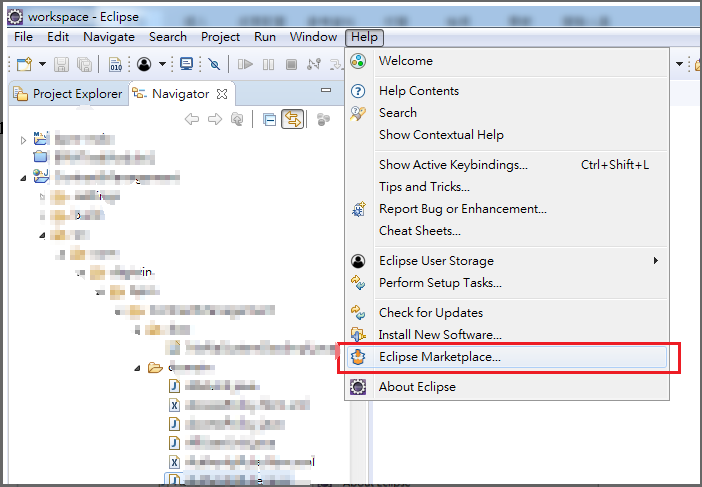The height and width of the screenshot is (487, 702).
Task: Open toolbar overflow dropdown arrow at far right
Action: click(679, 64)
